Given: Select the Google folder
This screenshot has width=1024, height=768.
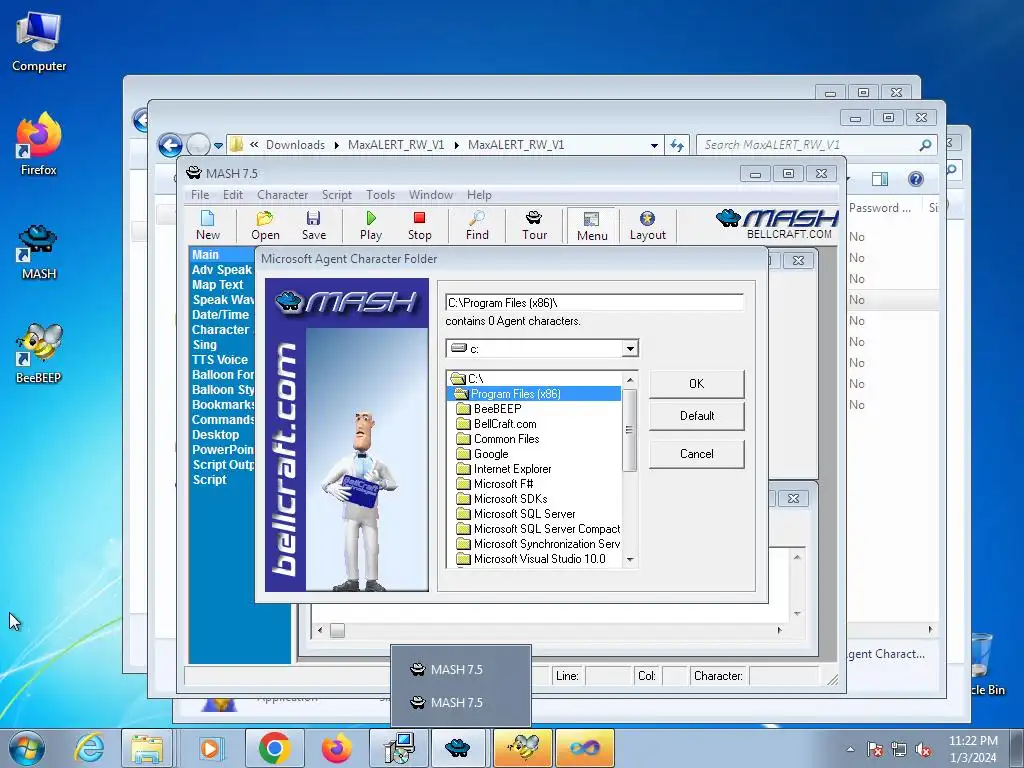Looking at the screenshot, I should coord(490,454).
